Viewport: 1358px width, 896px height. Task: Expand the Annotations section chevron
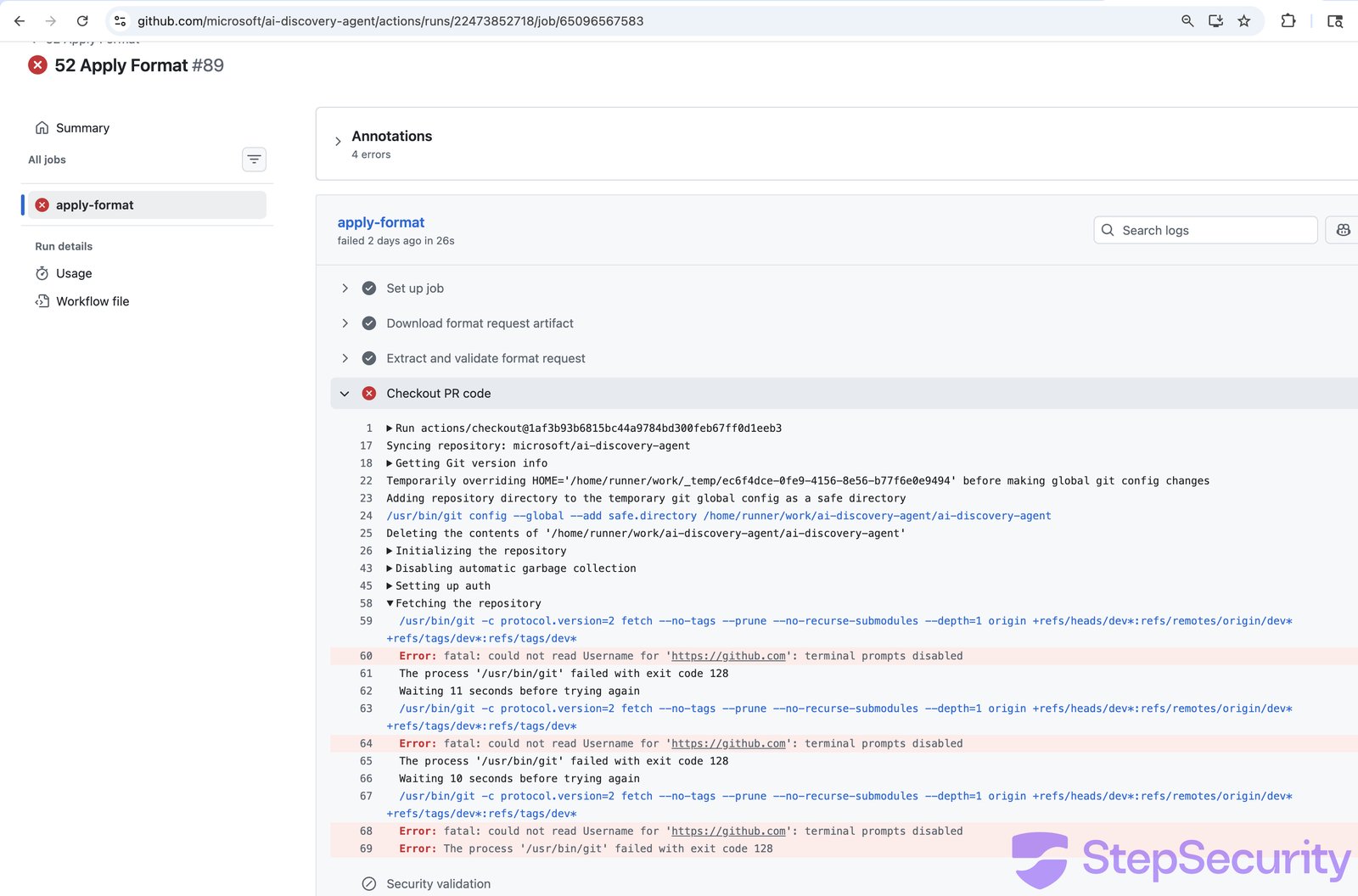pos(338,142)
